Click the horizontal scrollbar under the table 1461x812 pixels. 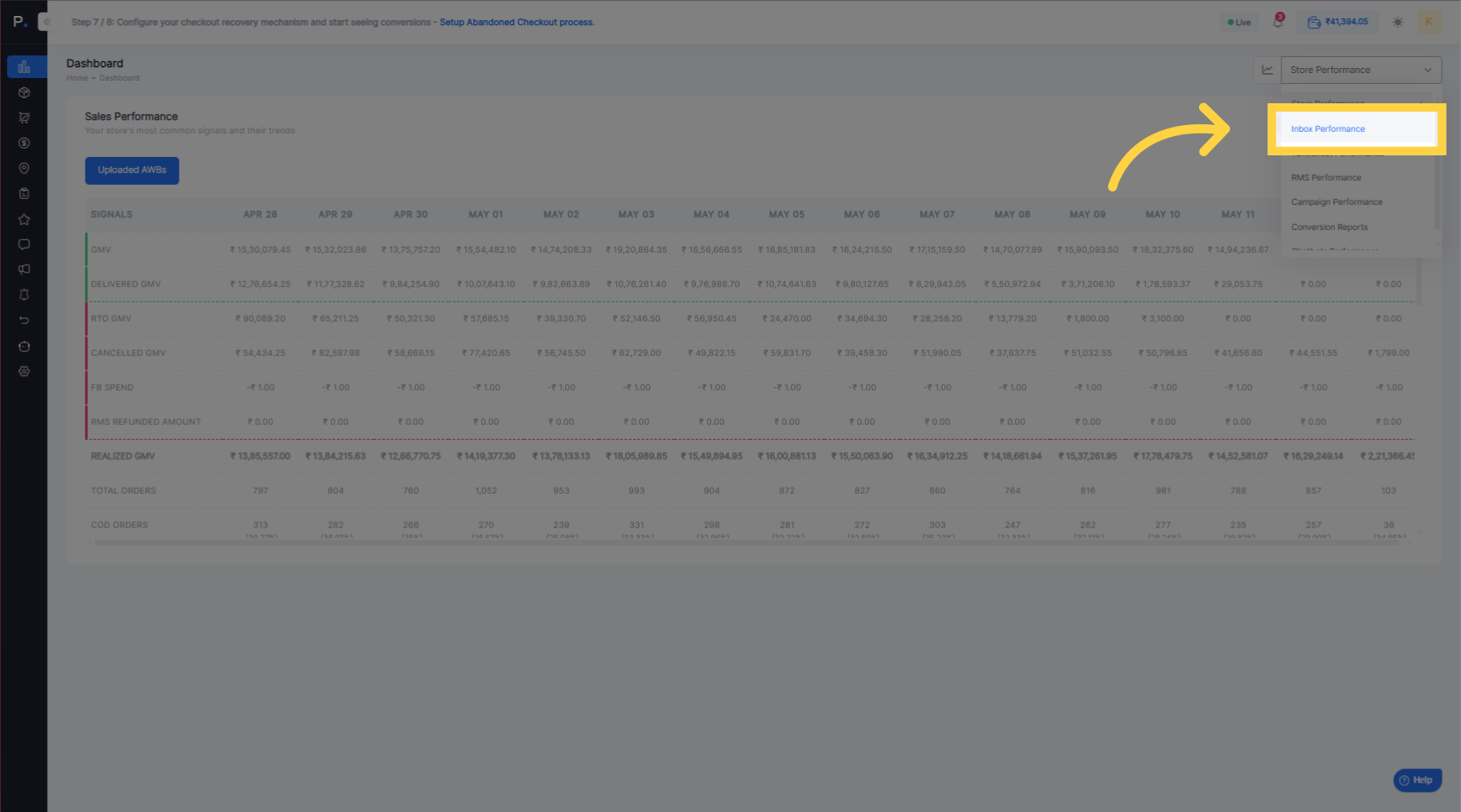[x=747, y=542]
